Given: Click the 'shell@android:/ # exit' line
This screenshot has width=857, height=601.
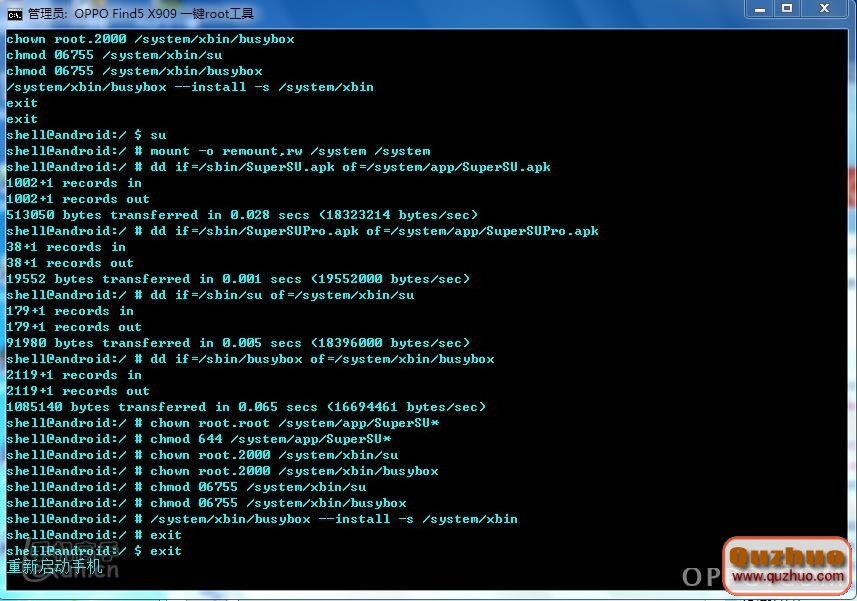Looking at the screenshot, I should tap(94, 535).
